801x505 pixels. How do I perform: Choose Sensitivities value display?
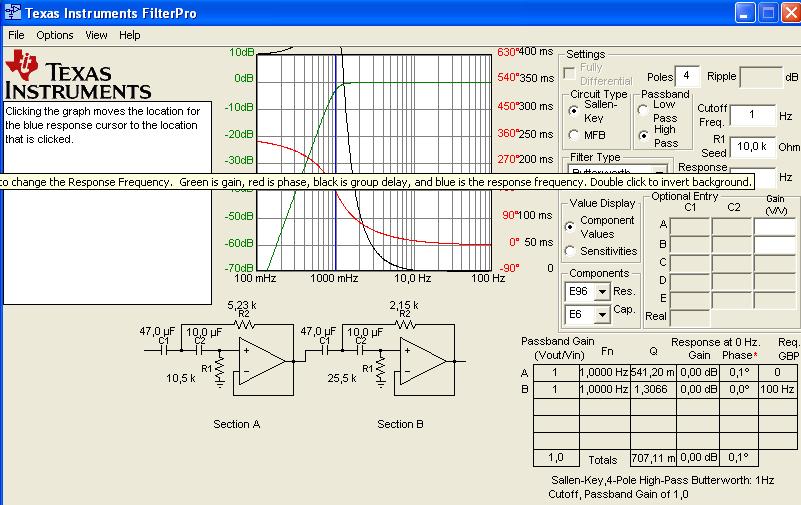click(x=570, y=251)
